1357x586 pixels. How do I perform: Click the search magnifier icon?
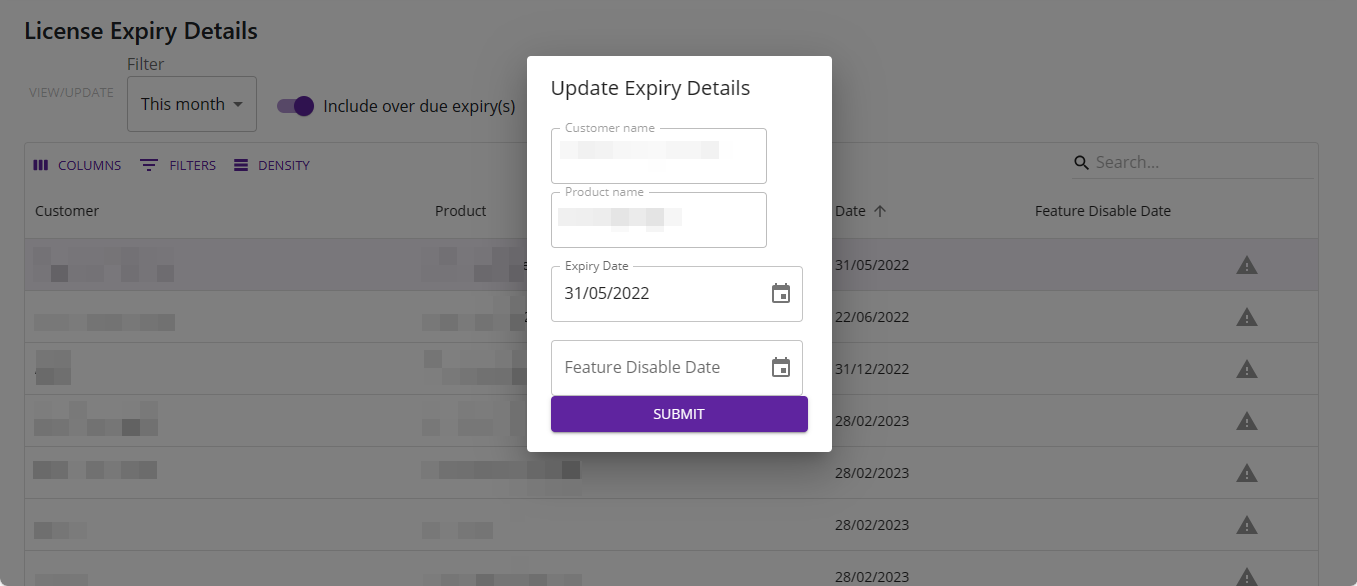(1081, 163)
